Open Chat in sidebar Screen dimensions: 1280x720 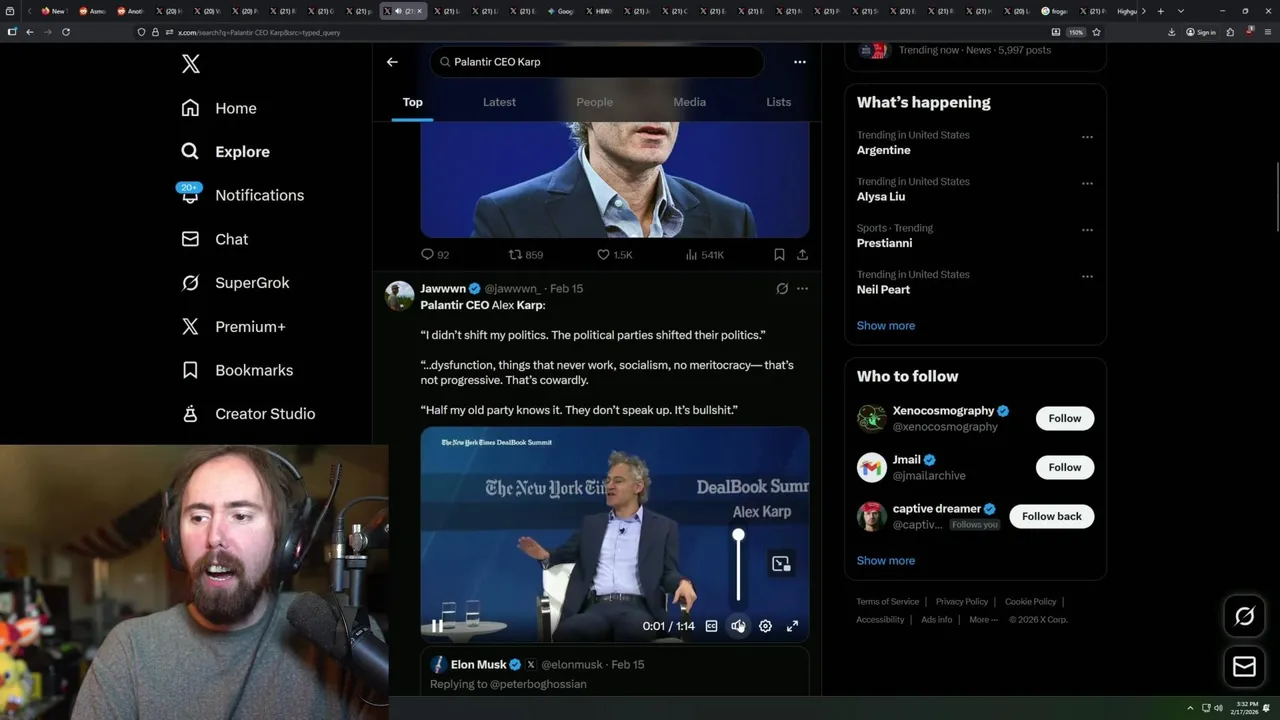pyautogui.click(x=214, y=239)
